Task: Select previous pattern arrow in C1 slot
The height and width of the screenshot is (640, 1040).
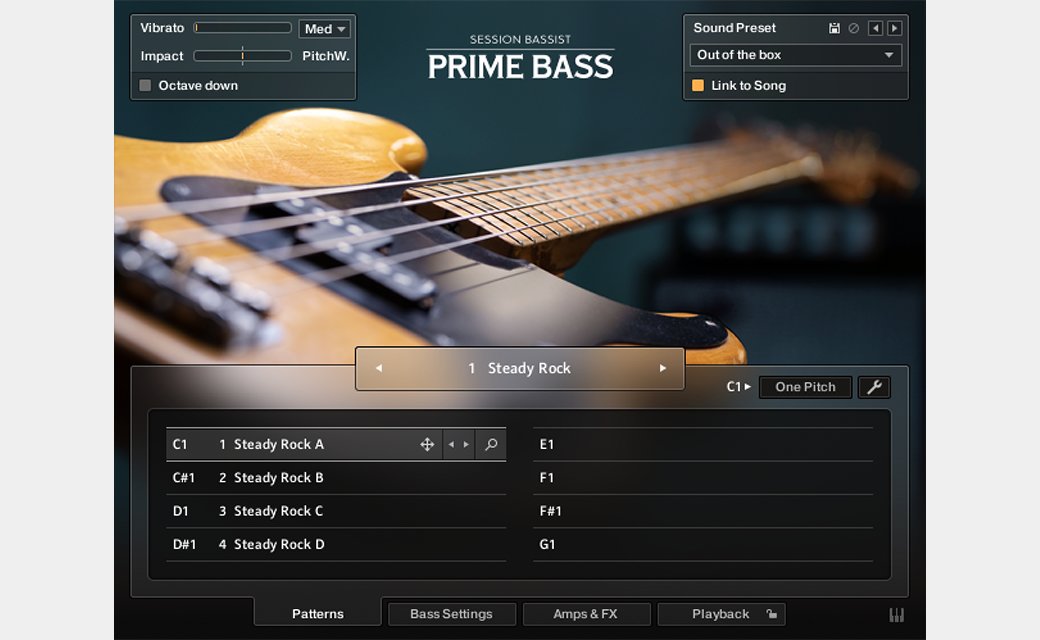Action: (x=451, y=444)
